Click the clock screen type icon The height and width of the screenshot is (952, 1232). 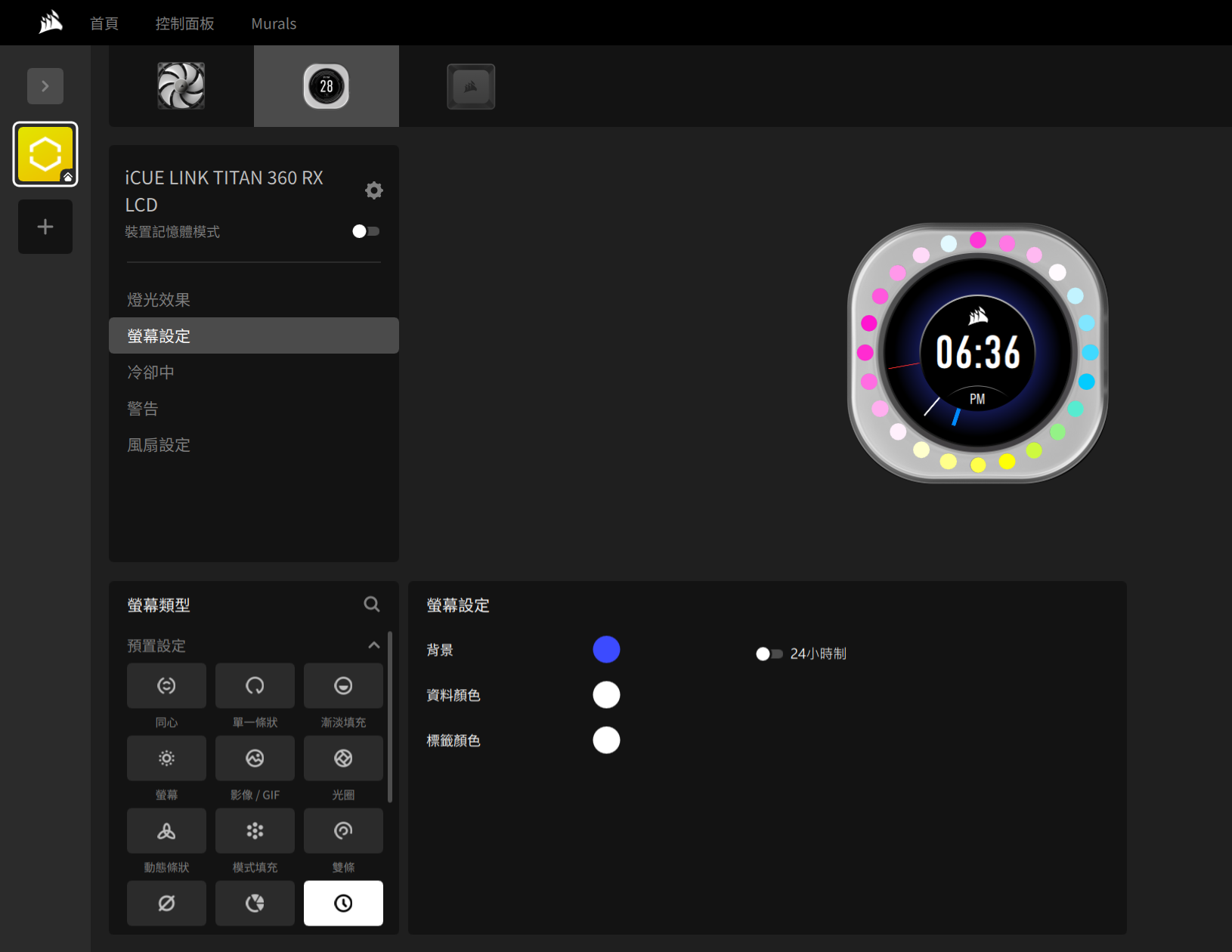343,903
